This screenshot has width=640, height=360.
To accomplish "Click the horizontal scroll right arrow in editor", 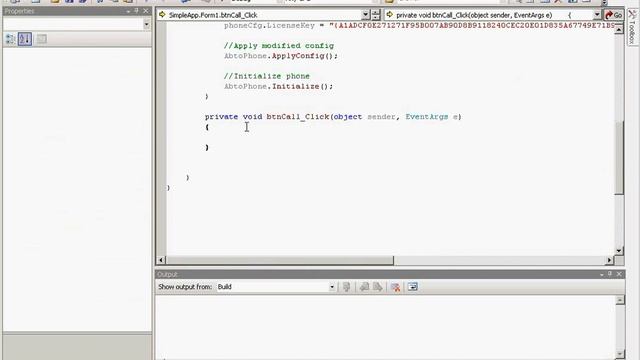I will (609, 260).
